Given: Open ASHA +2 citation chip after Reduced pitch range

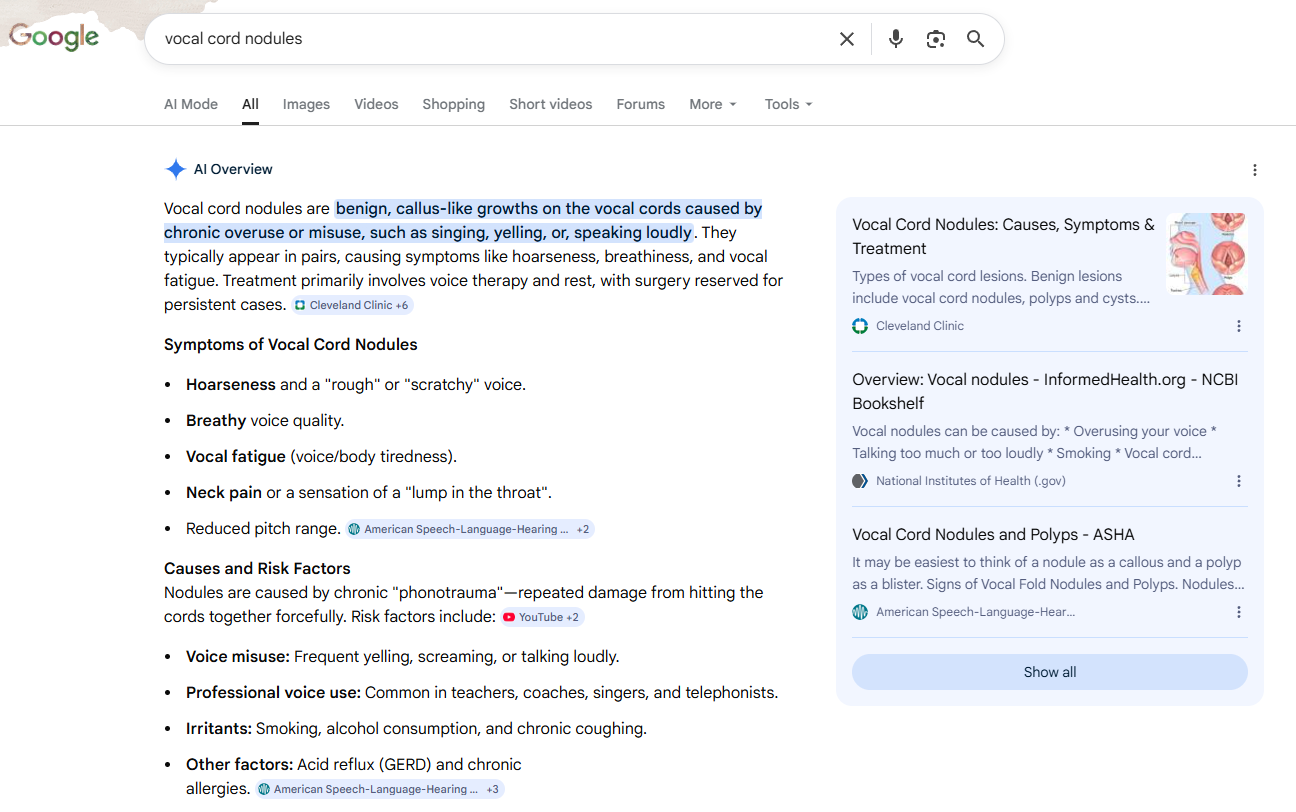Looking at the screenshot, I should tap(470, 529).
